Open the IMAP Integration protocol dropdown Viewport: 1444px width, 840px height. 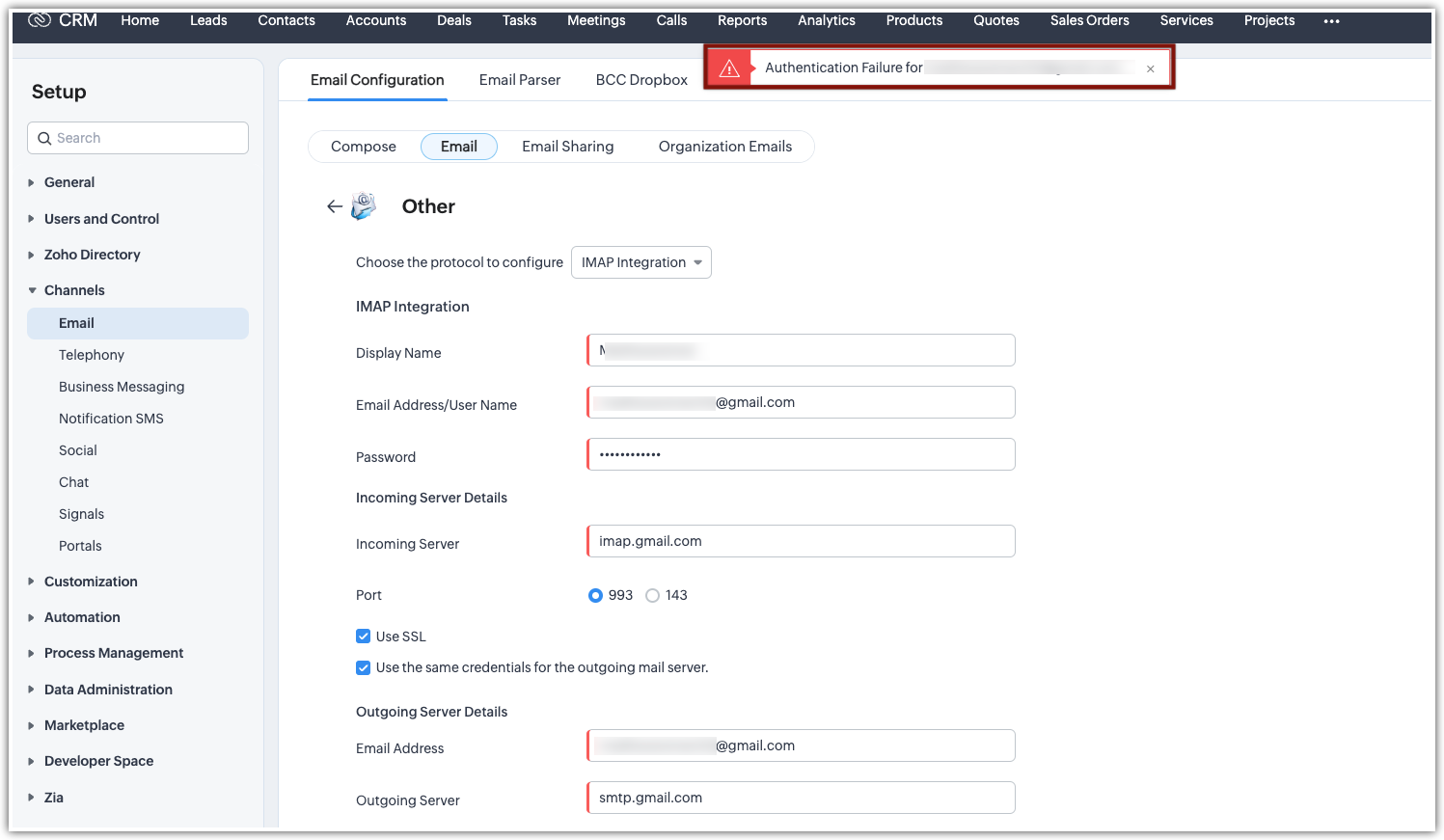(641, 262)
